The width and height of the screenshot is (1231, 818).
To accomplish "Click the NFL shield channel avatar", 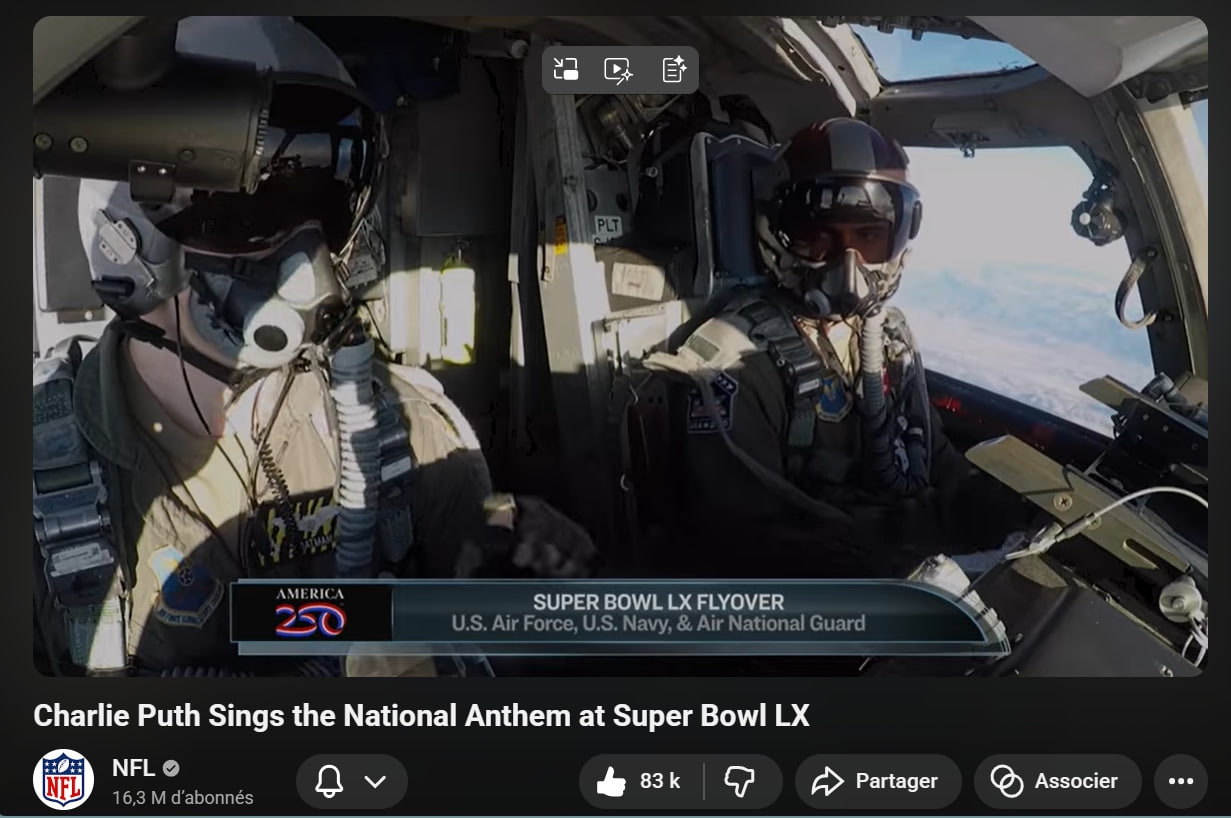I will [x=63, y=780].
